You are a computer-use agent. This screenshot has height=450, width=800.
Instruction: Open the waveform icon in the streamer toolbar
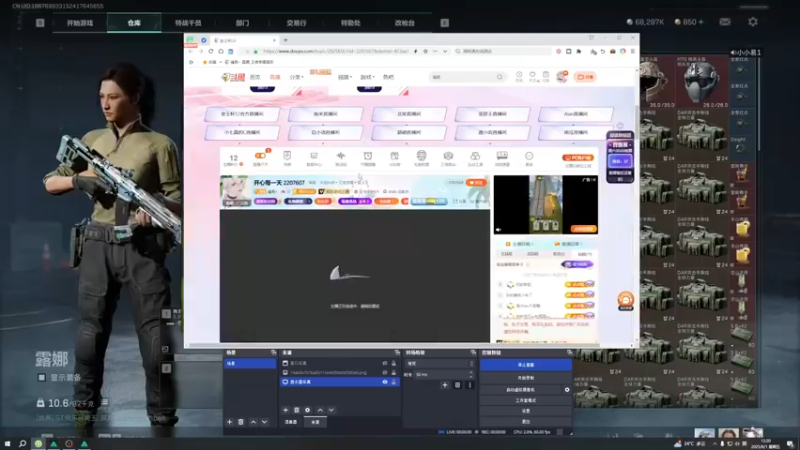[x=341, y=158]
